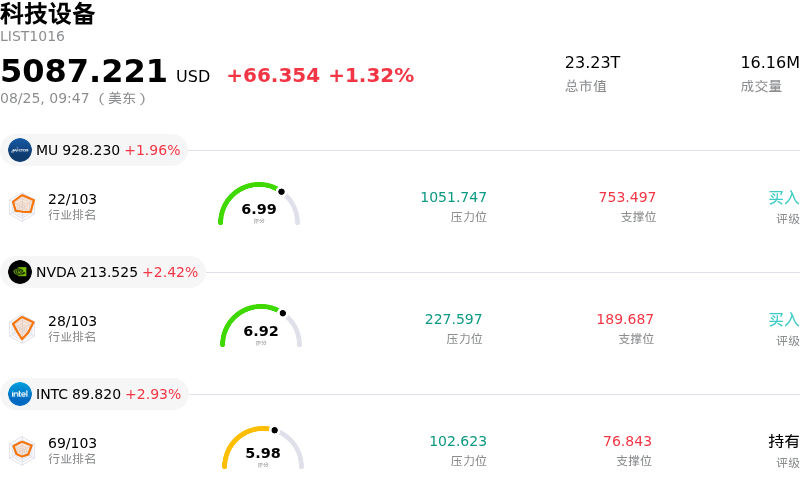Open the NVDA 213.525 stock pill

point(103,272)
